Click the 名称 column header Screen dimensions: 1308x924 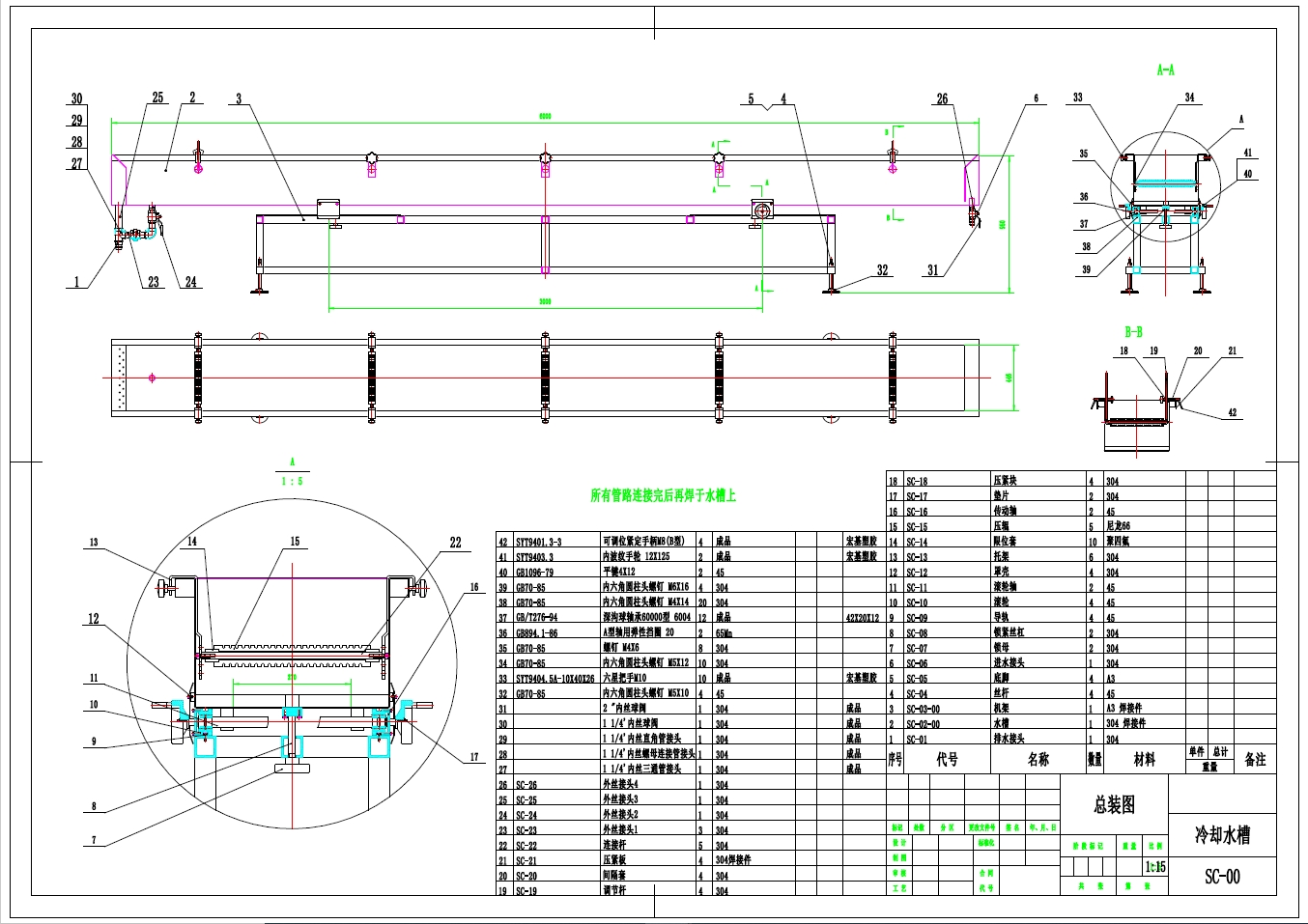click(x=1038, y=760)
